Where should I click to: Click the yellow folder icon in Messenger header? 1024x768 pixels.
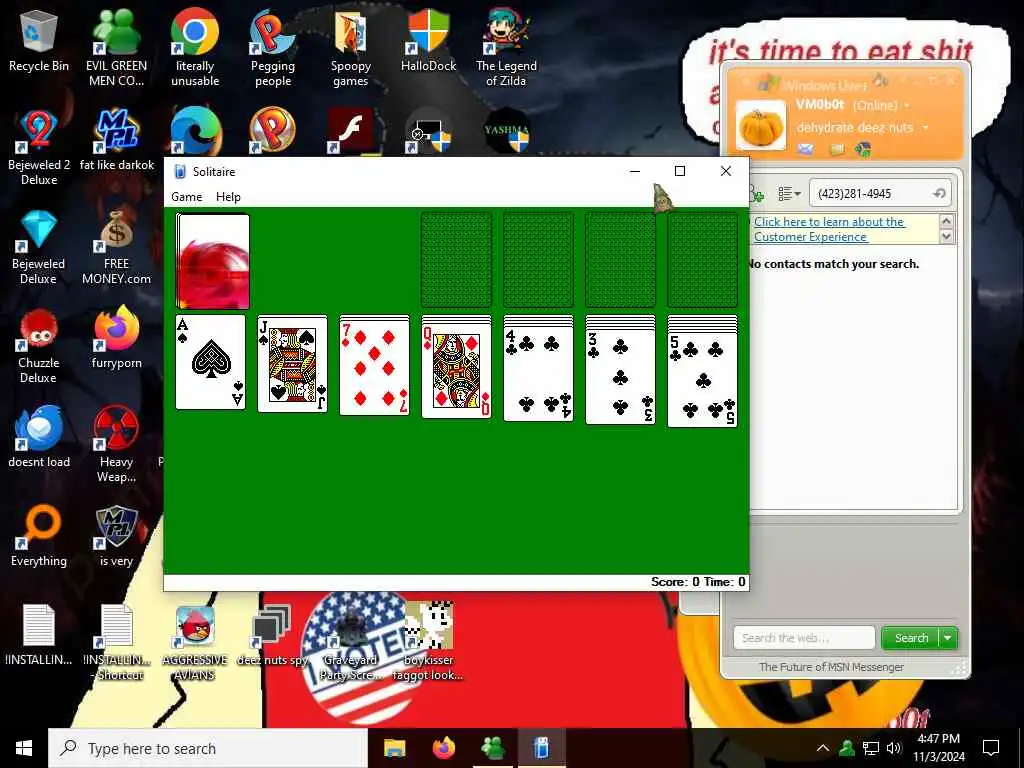(837, 150)
